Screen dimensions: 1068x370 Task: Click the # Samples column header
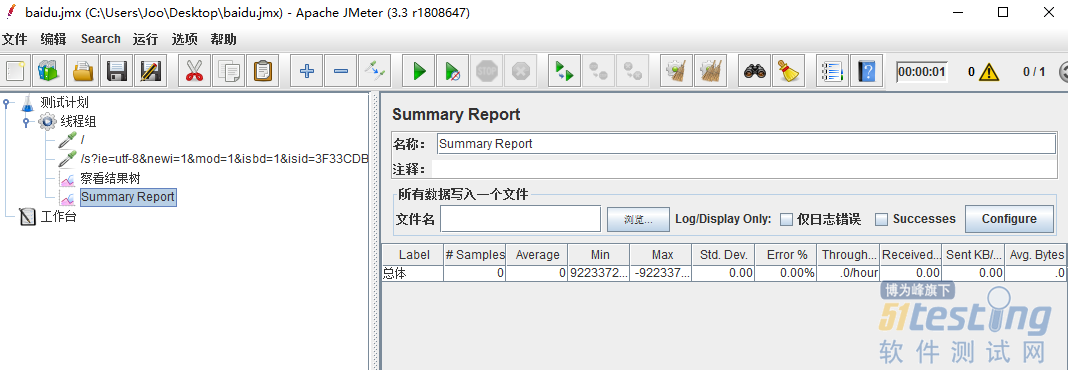pos(475,255)
